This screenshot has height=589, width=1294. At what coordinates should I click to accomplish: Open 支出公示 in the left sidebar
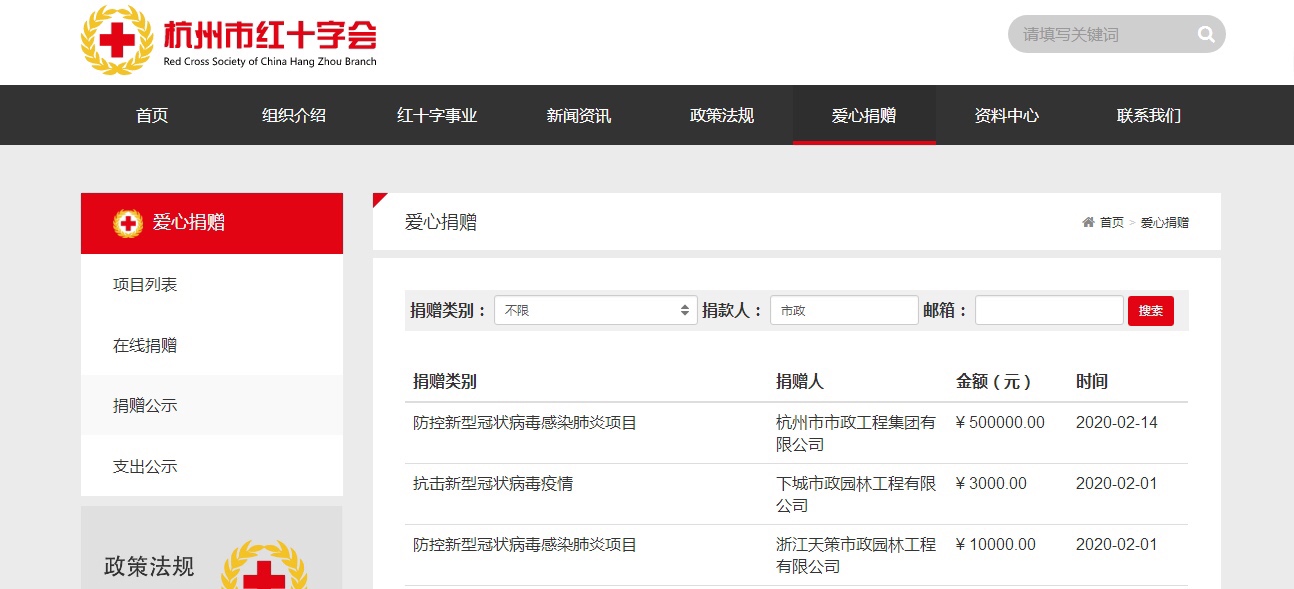(145, 466)
